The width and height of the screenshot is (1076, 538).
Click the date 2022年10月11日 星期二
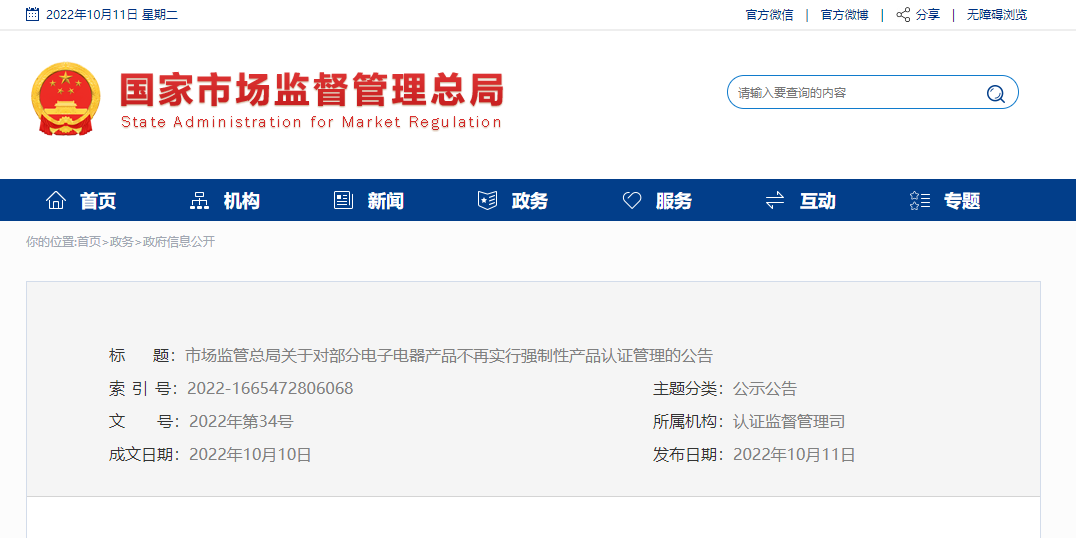pos(112,15)
